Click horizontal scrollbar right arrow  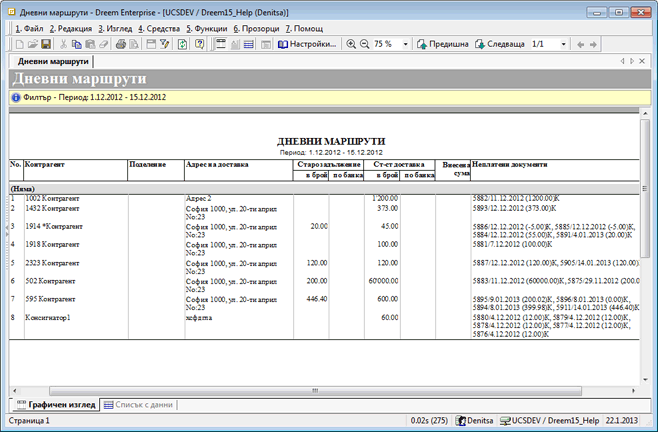(634, 390)
